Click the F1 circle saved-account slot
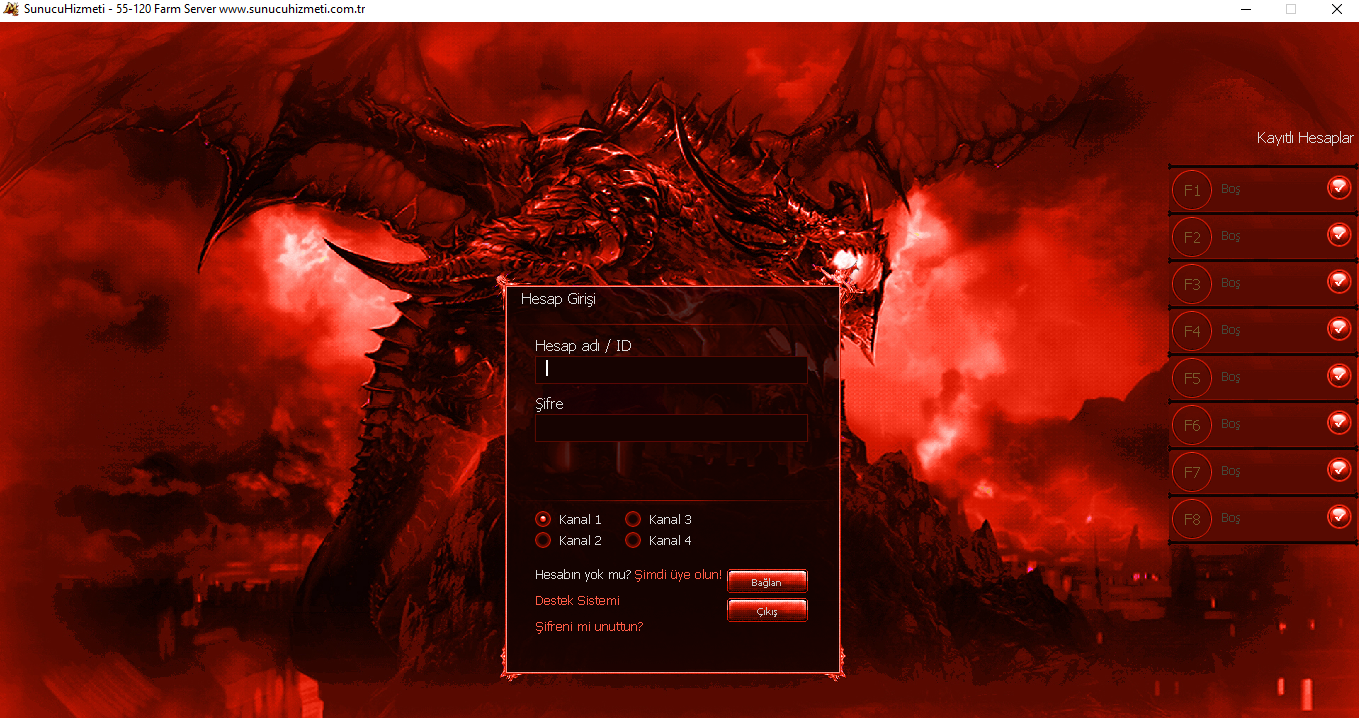The height and width of the screenshot is (718, 1359). pos(1191,190)
